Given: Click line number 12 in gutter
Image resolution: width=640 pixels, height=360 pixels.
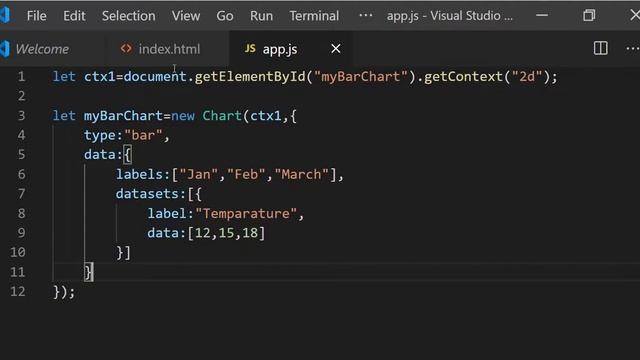Looking at the screenshot, I should pyautogui.click(x=18, y=291).
